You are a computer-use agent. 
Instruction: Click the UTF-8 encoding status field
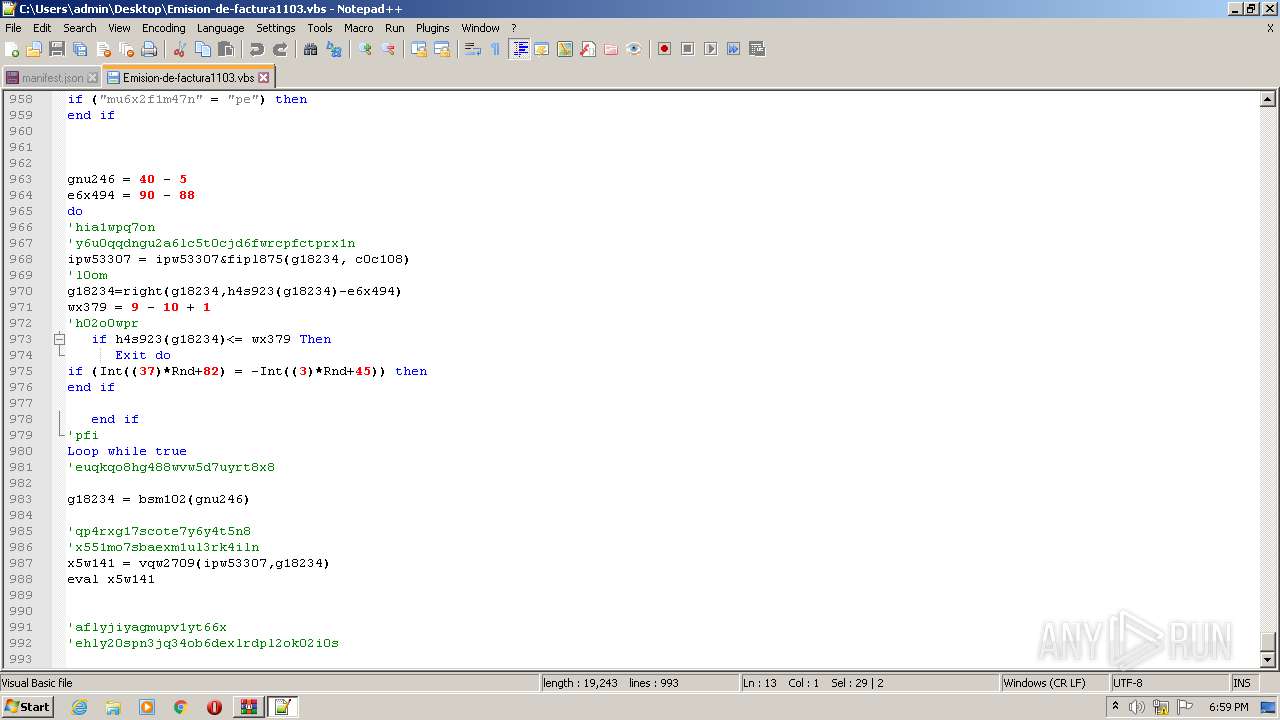(1170, 683)
